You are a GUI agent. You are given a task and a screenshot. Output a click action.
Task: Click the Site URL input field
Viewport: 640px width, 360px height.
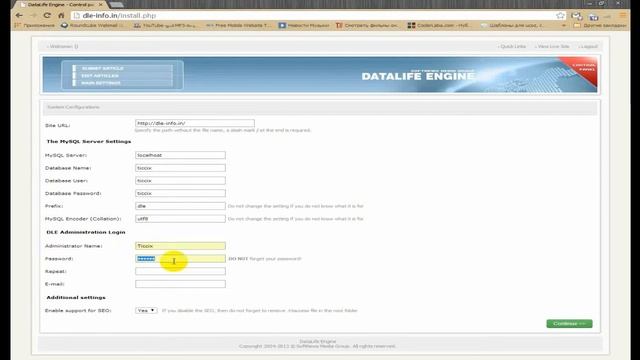[195, 123]
